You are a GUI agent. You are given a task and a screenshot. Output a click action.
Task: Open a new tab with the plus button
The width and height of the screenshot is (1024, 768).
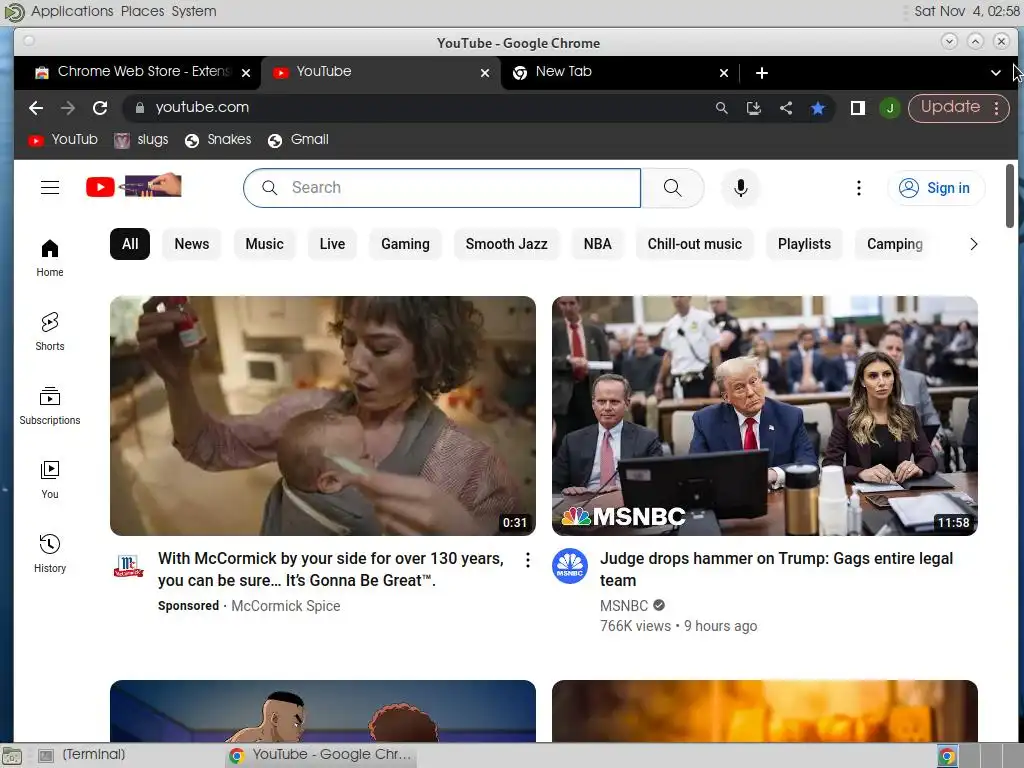(x=761, y=72)
